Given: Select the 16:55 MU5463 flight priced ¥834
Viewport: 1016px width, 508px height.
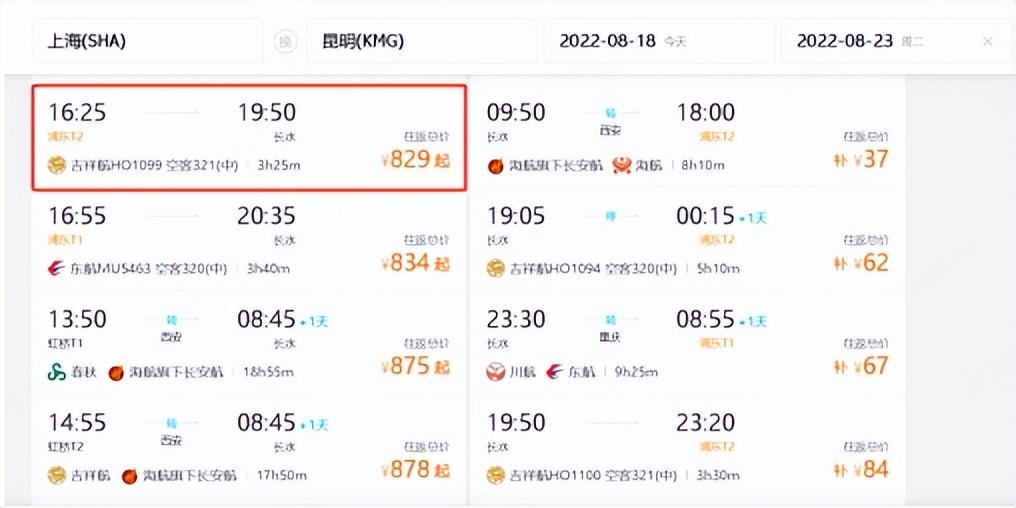Looking at the screenshot, I should click(249, 241).
